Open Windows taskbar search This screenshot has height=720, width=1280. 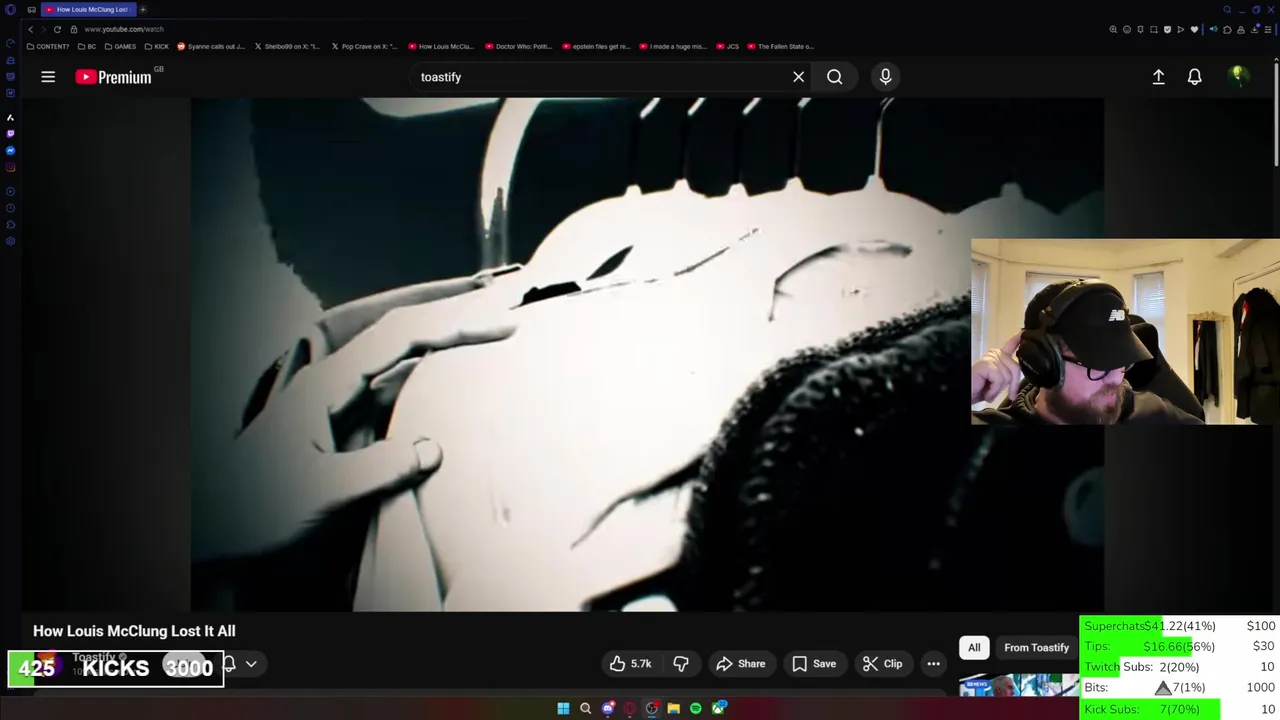[x=585, y=709]
